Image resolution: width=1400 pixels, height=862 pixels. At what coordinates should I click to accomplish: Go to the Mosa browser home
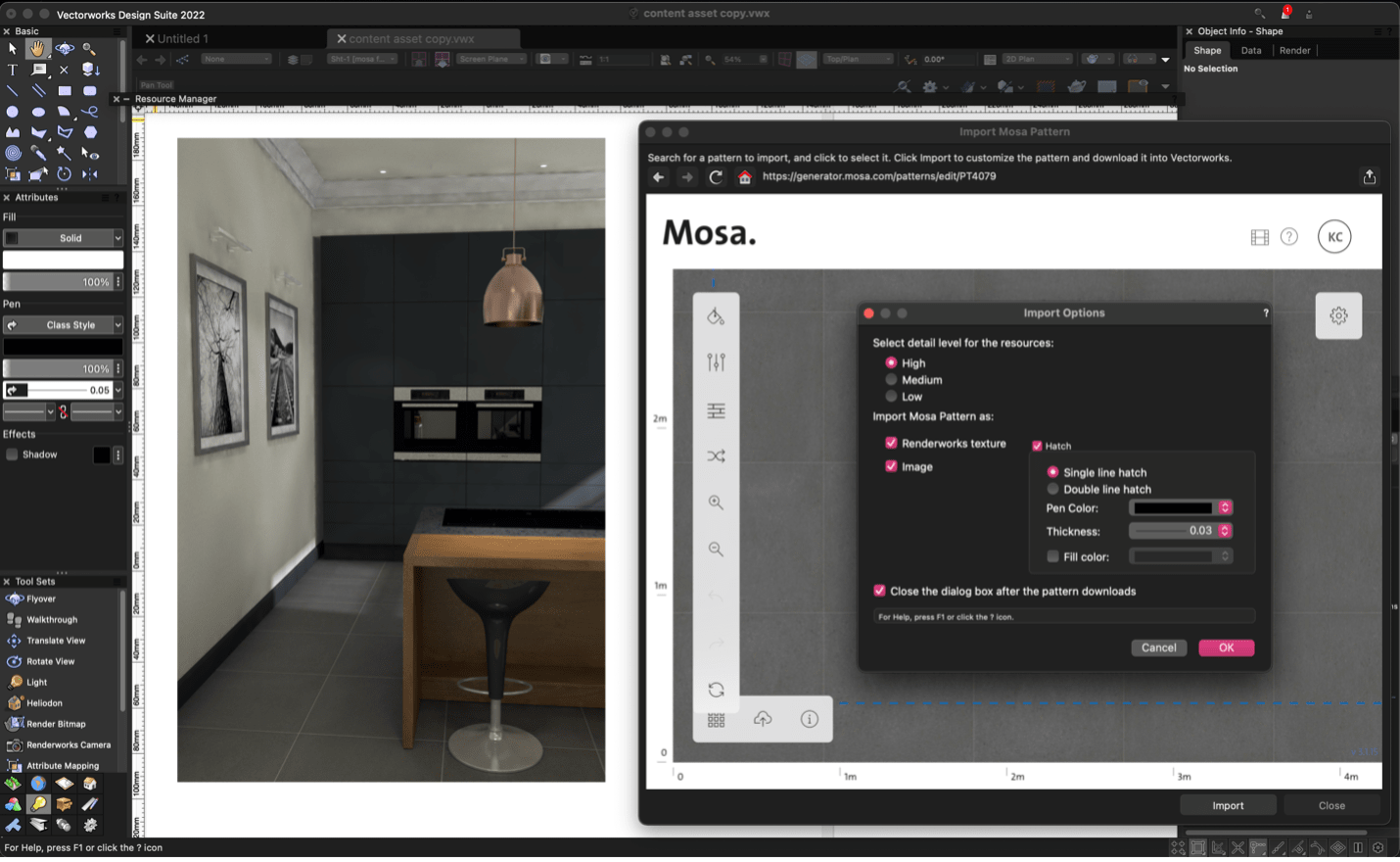[x=745, y=177]
